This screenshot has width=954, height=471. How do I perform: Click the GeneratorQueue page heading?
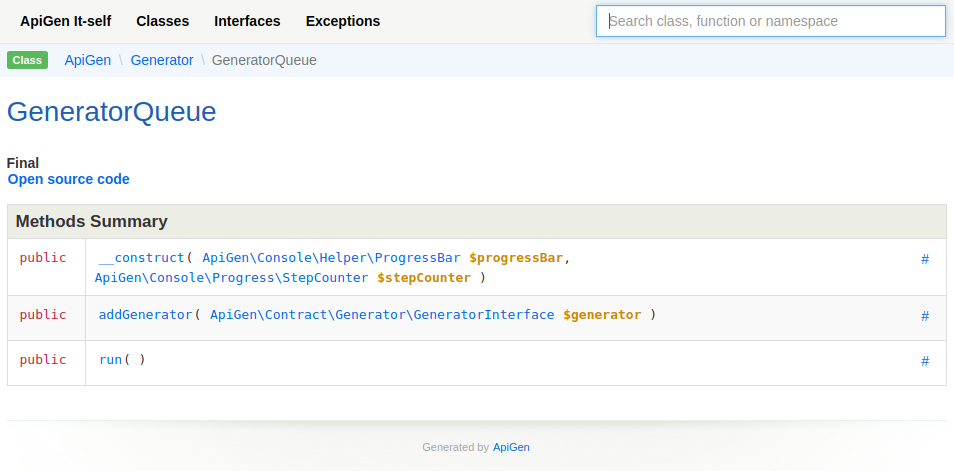point(111,112)
